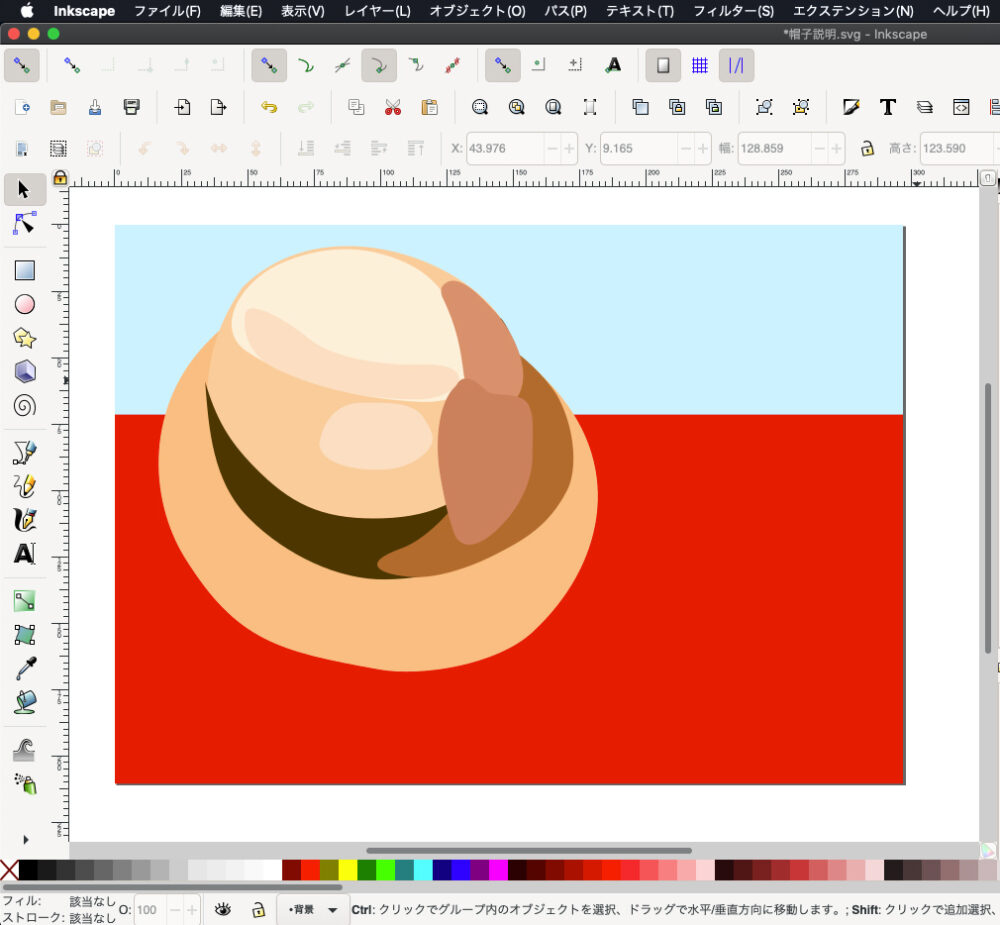Click the Cut scissors icon
1000x925 pixels.
tap(392, 107)
